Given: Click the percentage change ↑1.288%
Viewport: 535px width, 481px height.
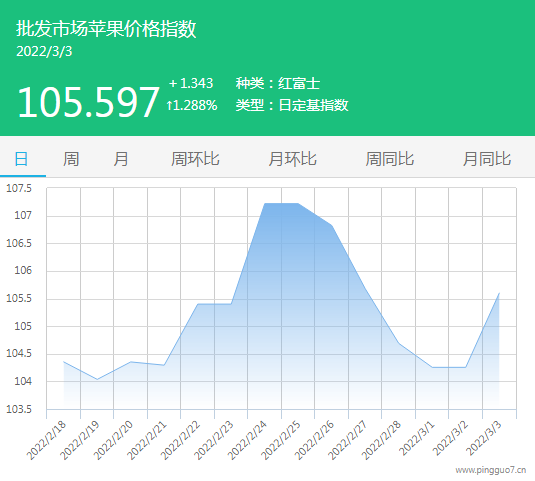Looking at the screenshot, I should [192, 105].
